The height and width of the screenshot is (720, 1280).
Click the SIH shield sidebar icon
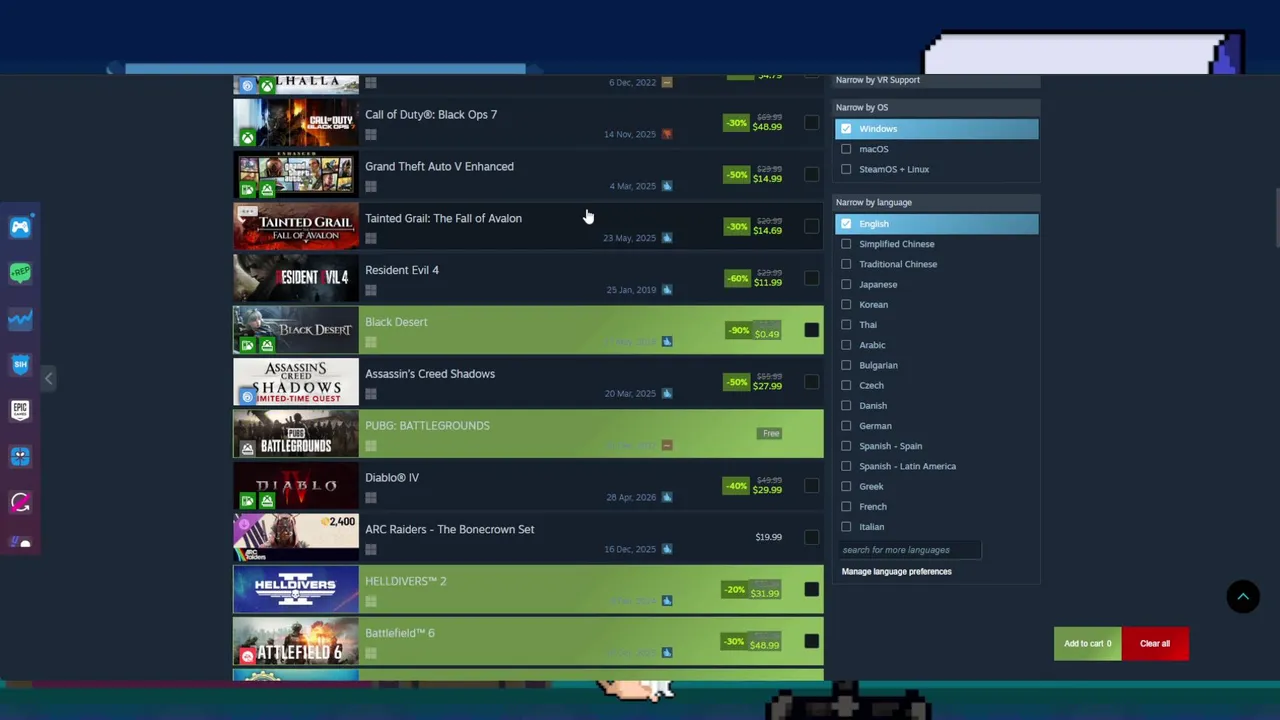click(x=20, y=365)
